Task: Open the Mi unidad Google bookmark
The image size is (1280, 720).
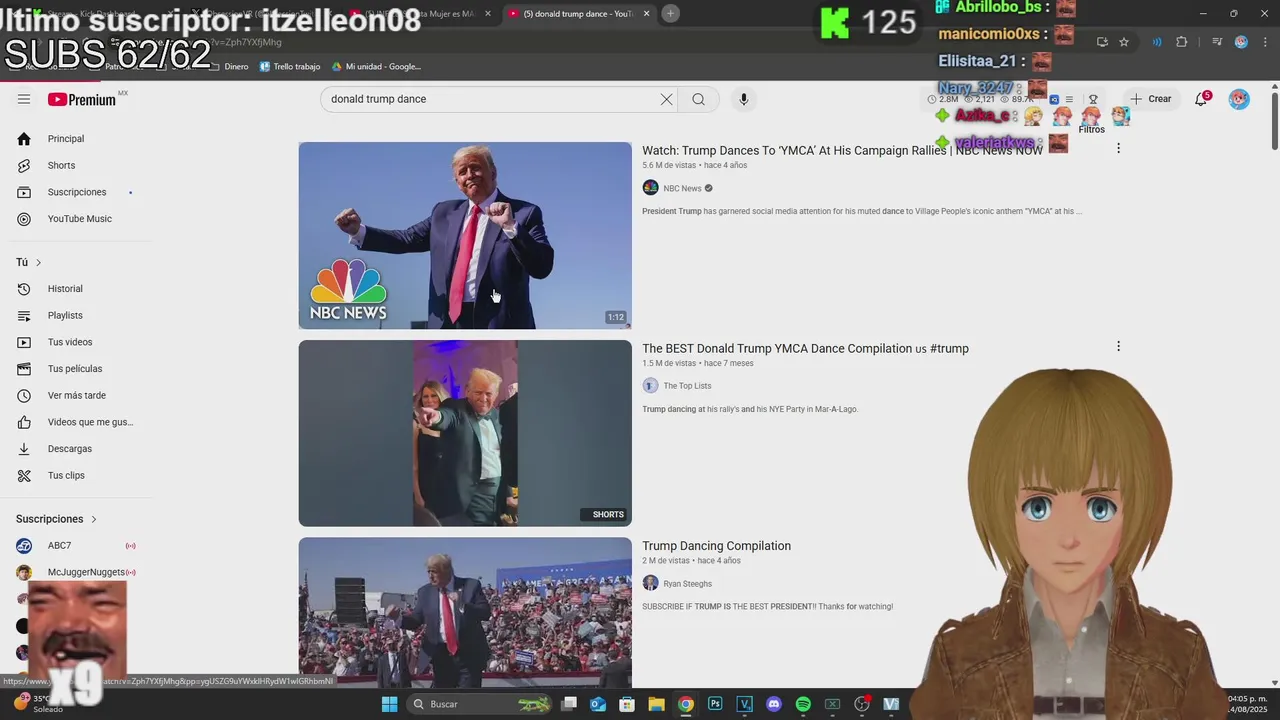Action: (x=377, y=67)
